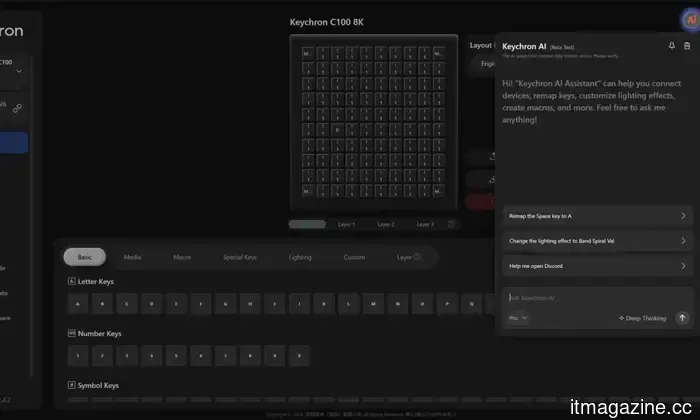Viewport: 700px width, 420px height.
Task: Switch to the Special Keys tab
Action: pyautogui.click(x=240, y=257)
